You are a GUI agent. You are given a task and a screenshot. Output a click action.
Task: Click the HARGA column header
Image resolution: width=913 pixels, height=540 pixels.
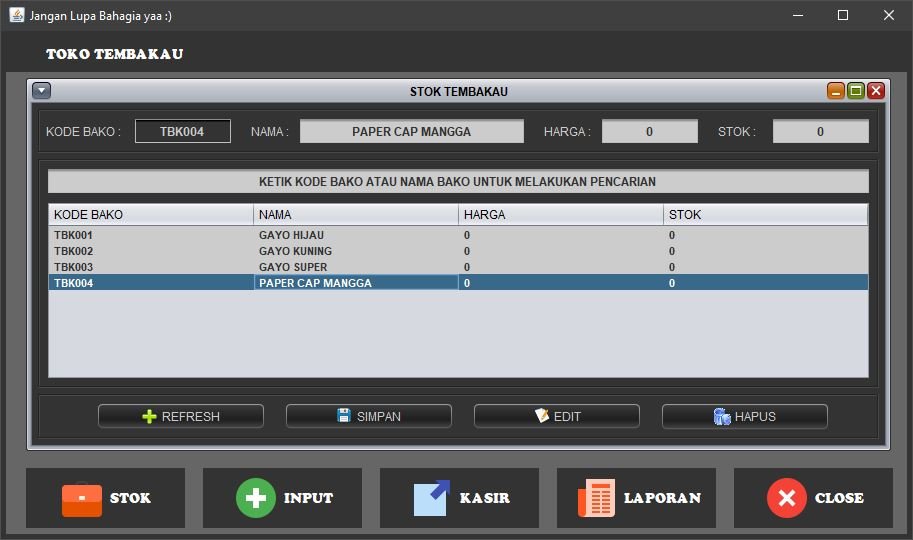click(560, 215)
